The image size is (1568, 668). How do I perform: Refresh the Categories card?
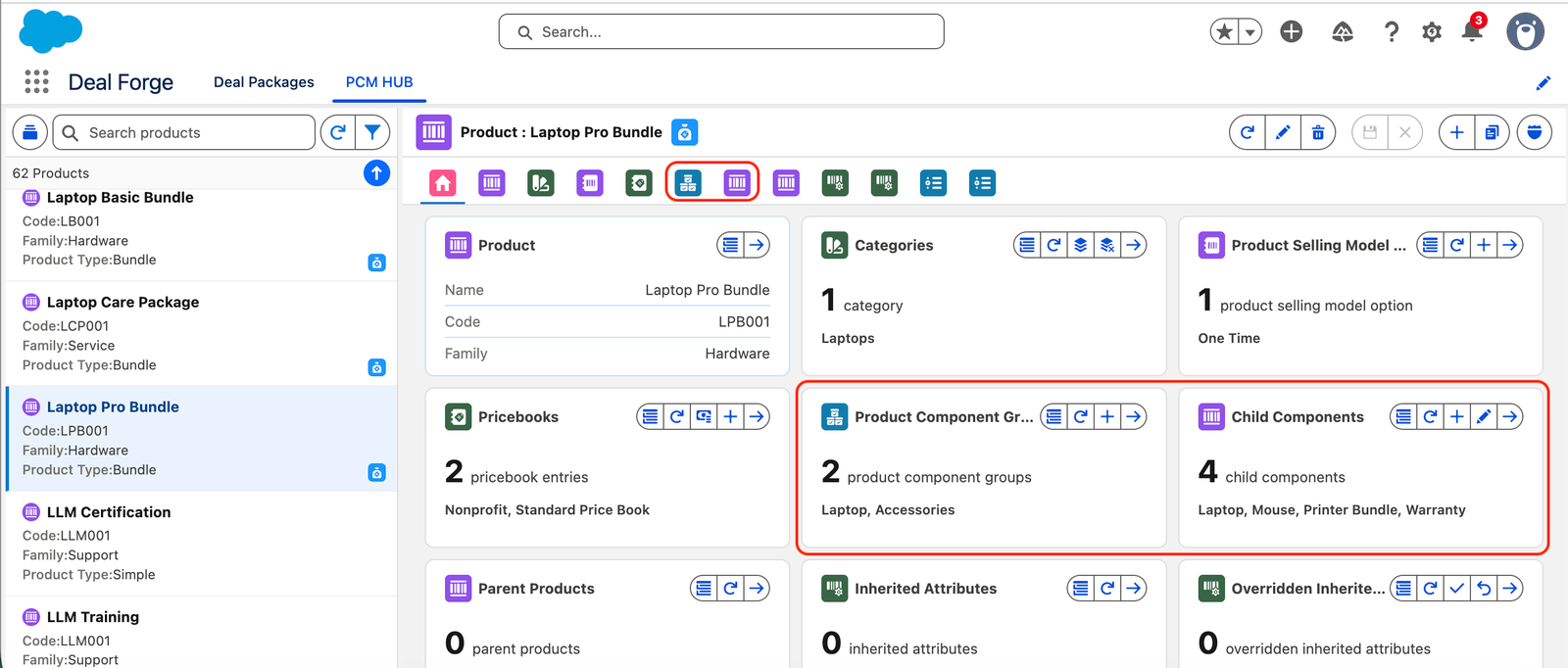(1053, 245)
